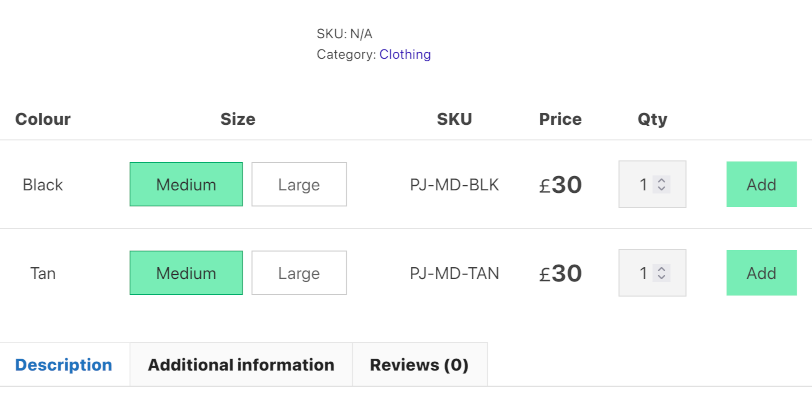Increase quantity arrow in Tan row
812x411 pixels.
[661, 269]
